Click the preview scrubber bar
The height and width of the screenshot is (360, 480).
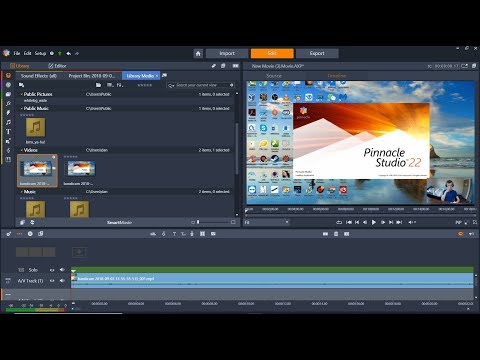coord(361,215)
